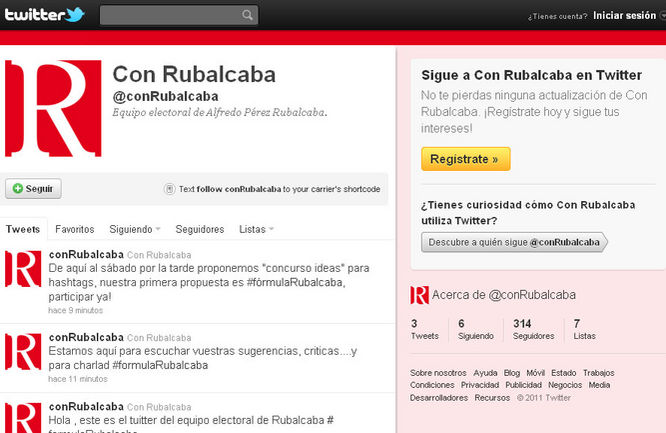Open the Favoritos tab
666x433 pixels.
tap(75, 229)
